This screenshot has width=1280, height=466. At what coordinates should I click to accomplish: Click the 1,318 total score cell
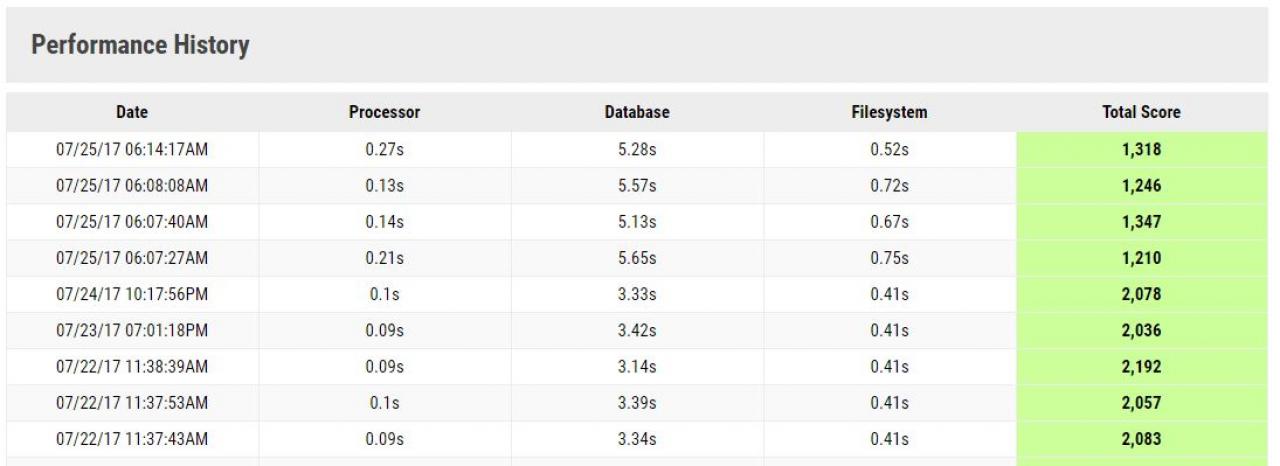point(1141,150)
